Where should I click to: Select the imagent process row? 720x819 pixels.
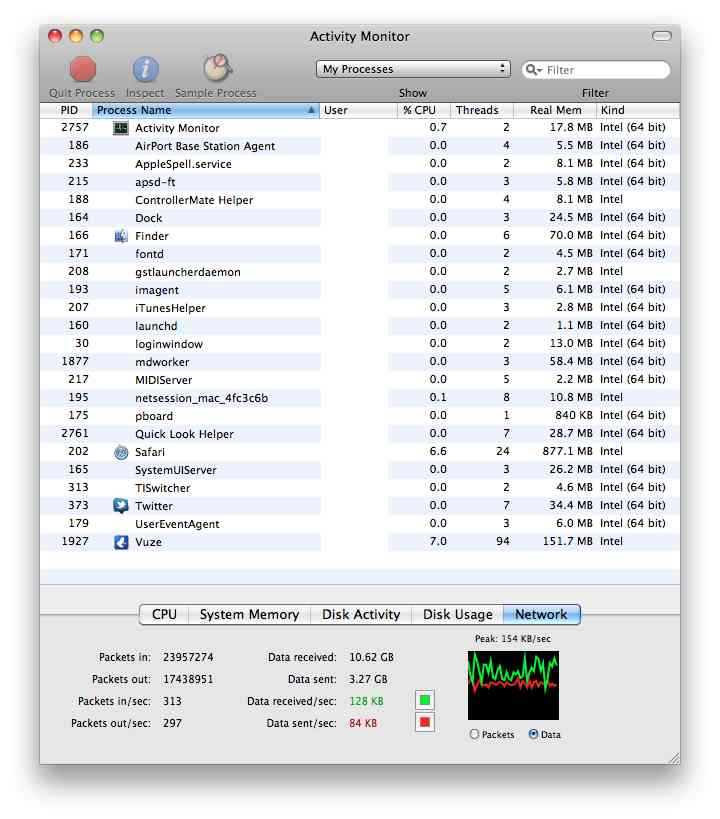coord(360,290)
